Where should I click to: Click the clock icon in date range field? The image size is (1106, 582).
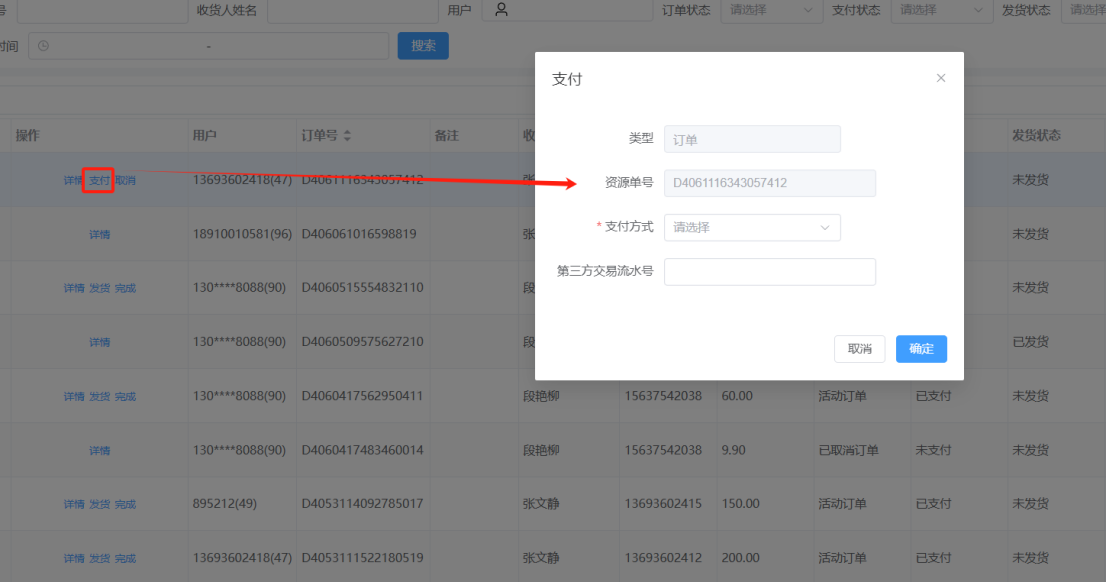tap(44, 46)
